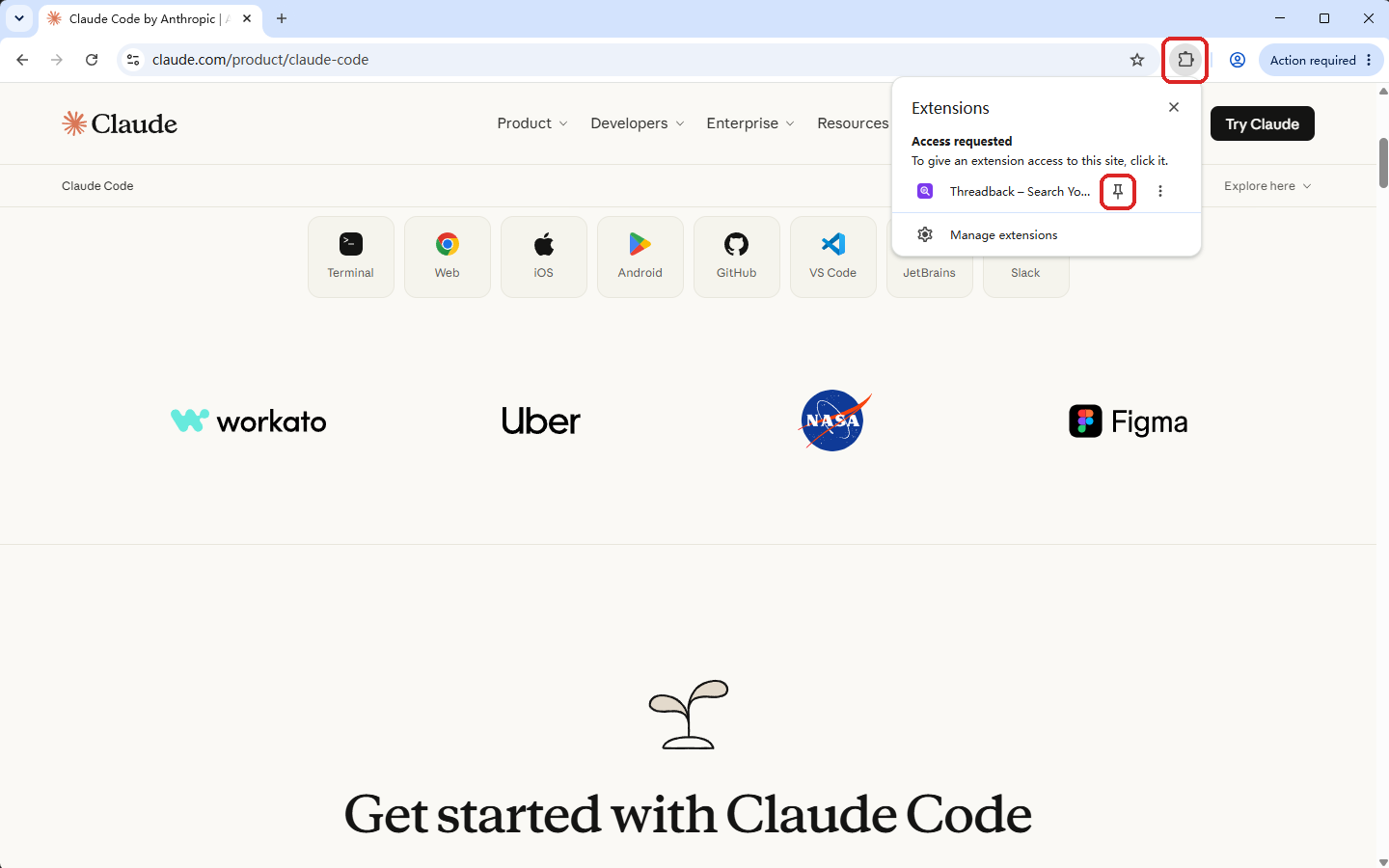Select the iOS Apple platform tile

(x=544, y=257)
